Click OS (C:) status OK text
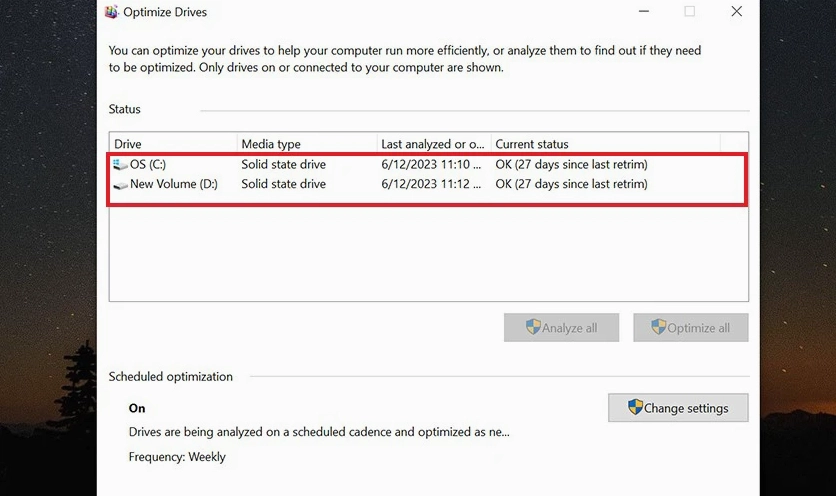Viewport: 836px width, 496px height. click(x=571, y=164)
